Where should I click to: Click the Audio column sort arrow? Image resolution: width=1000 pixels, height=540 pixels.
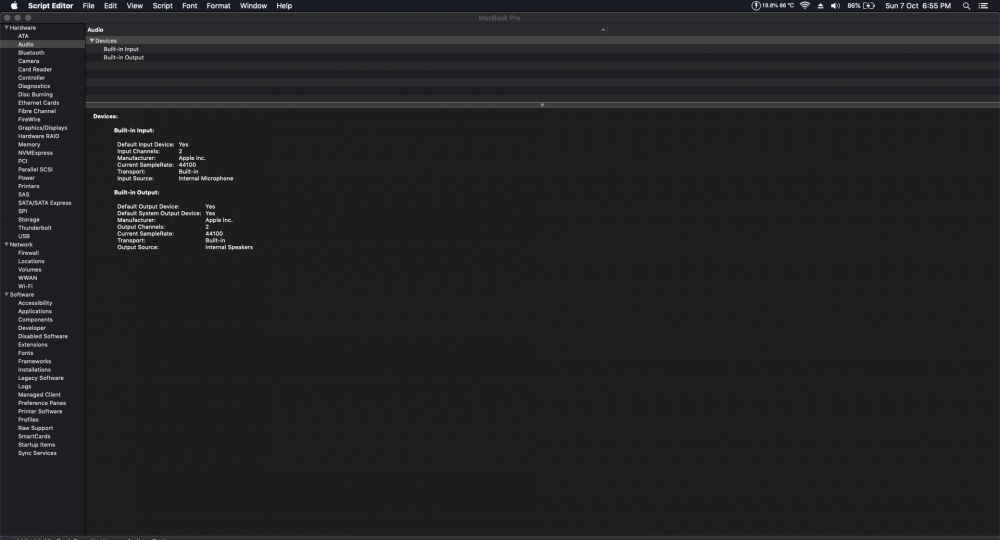(x=603, y=29)
